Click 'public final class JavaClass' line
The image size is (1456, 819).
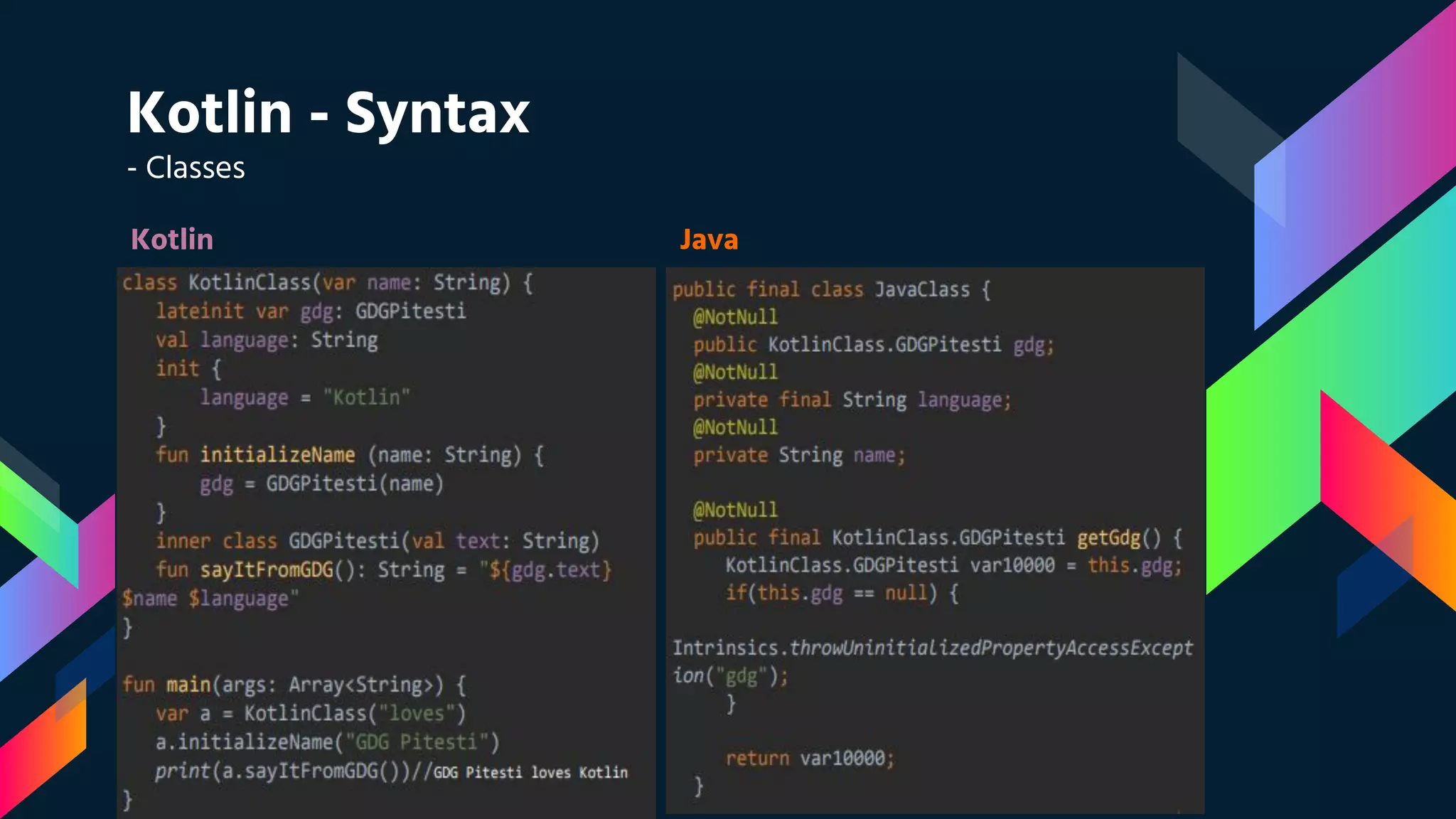[x=831, y=290]
